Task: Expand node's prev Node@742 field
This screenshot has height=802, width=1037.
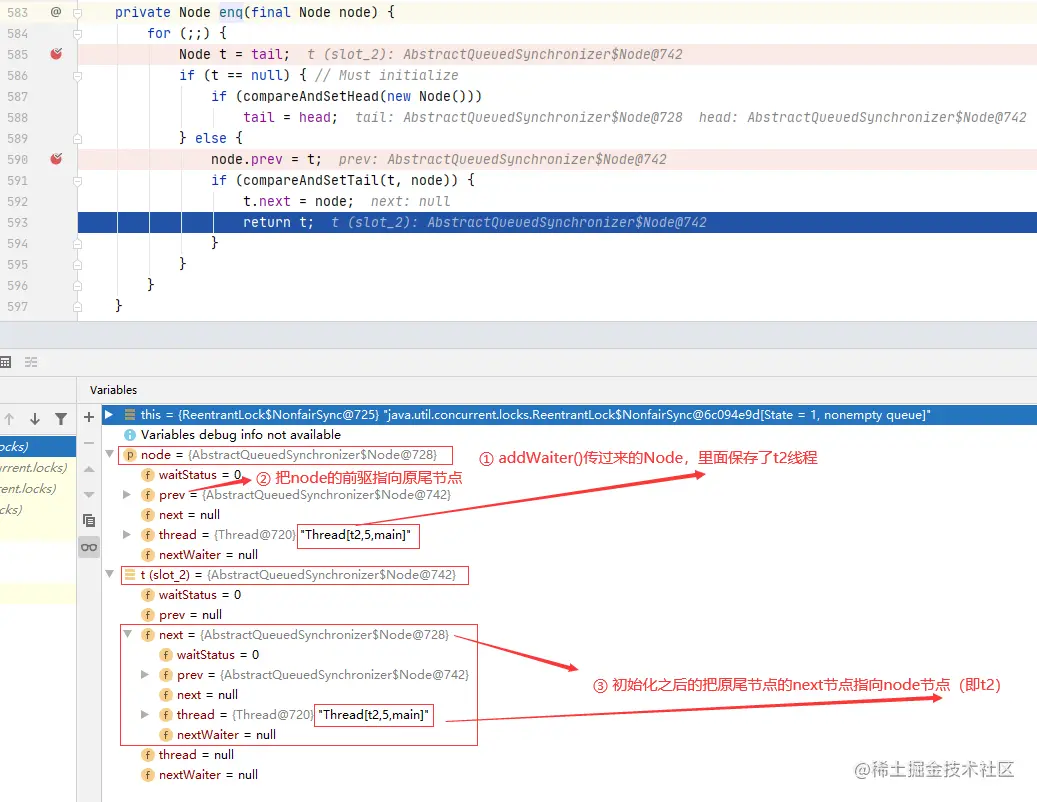Action: click(127, 495)
